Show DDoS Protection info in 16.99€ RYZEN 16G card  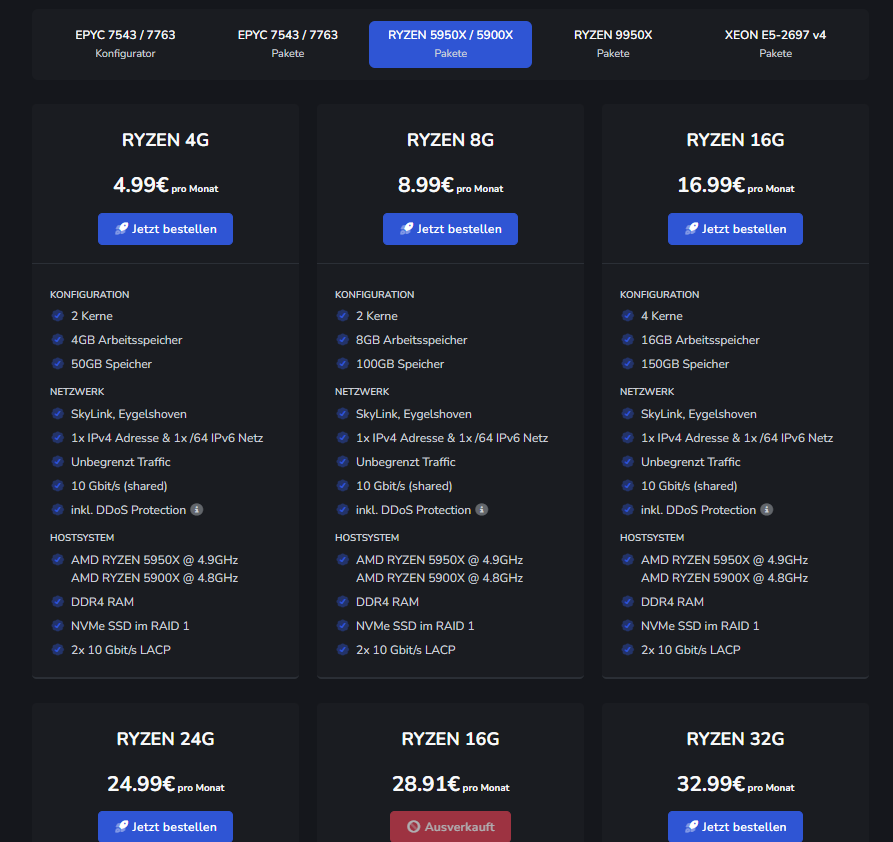pos(767,510)
